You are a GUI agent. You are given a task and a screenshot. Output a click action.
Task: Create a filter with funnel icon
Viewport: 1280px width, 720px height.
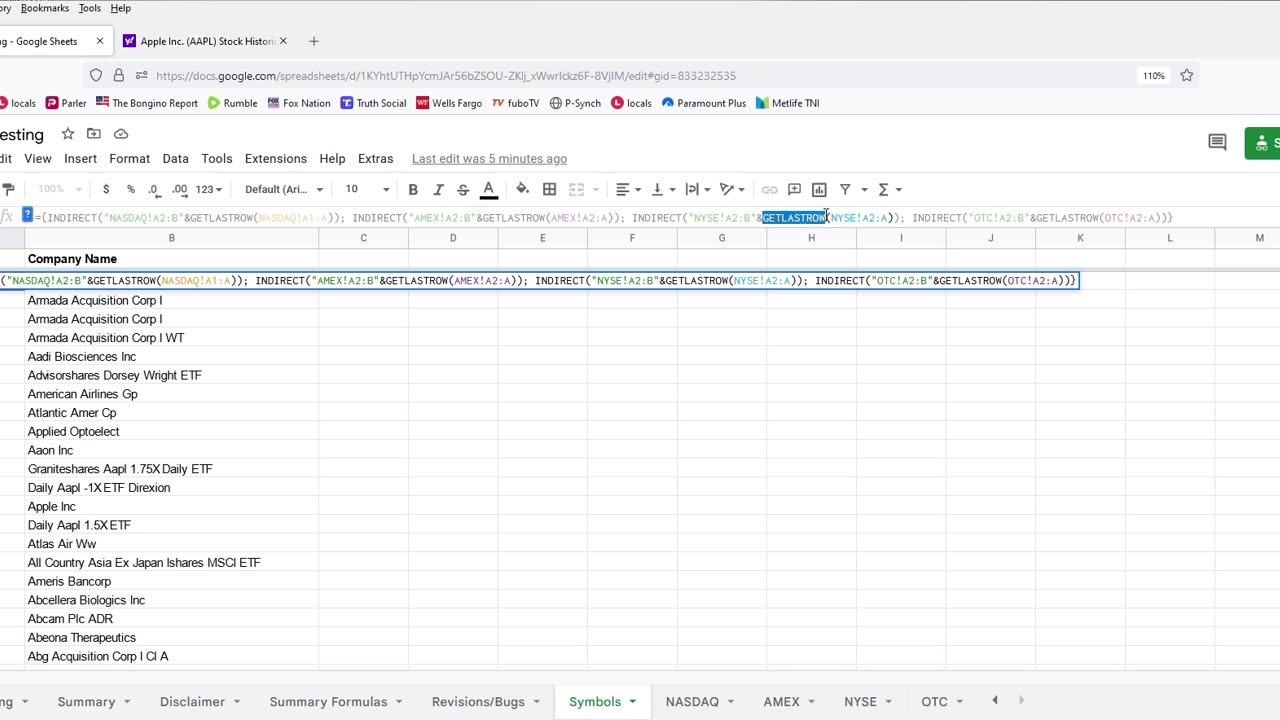(845, 189)
